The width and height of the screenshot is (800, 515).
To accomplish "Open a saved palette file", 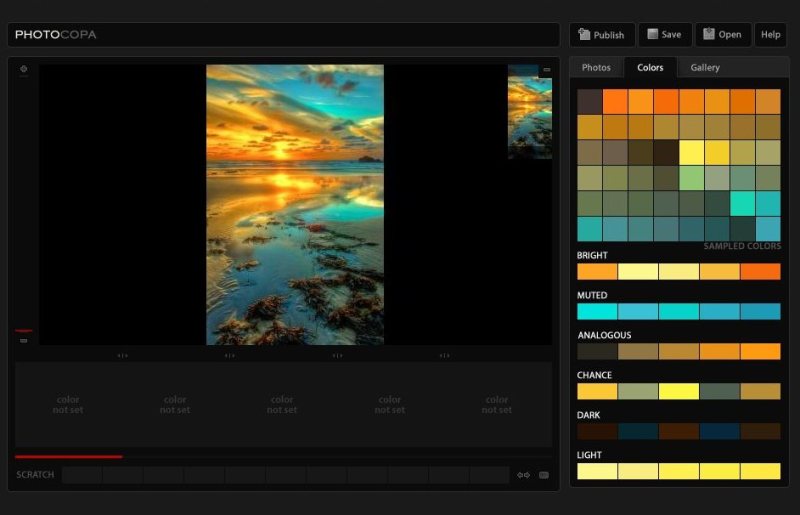I will tap(722, 35).
